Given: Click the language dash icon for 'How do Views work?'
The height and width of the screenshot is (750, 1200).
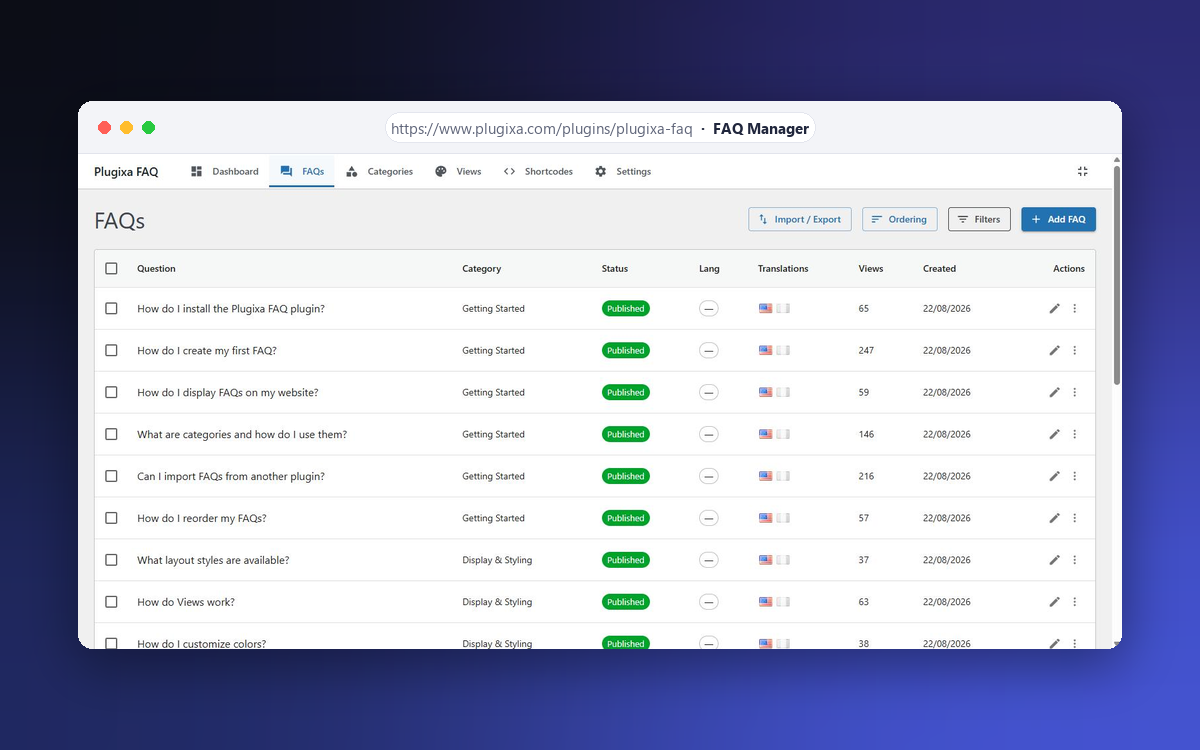Looking at the screenshot, I should click(x=709, y=602).
